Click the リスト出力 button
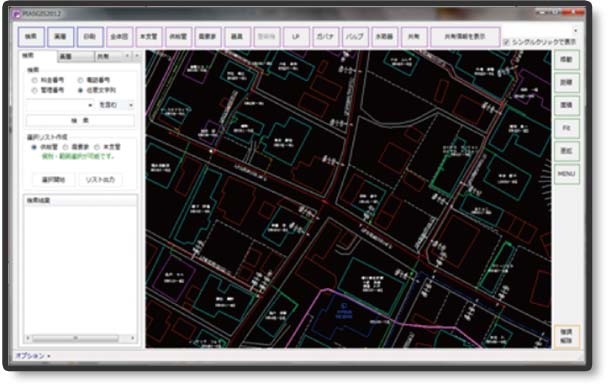This screenshot has width=608, height=387. (100, 180)
